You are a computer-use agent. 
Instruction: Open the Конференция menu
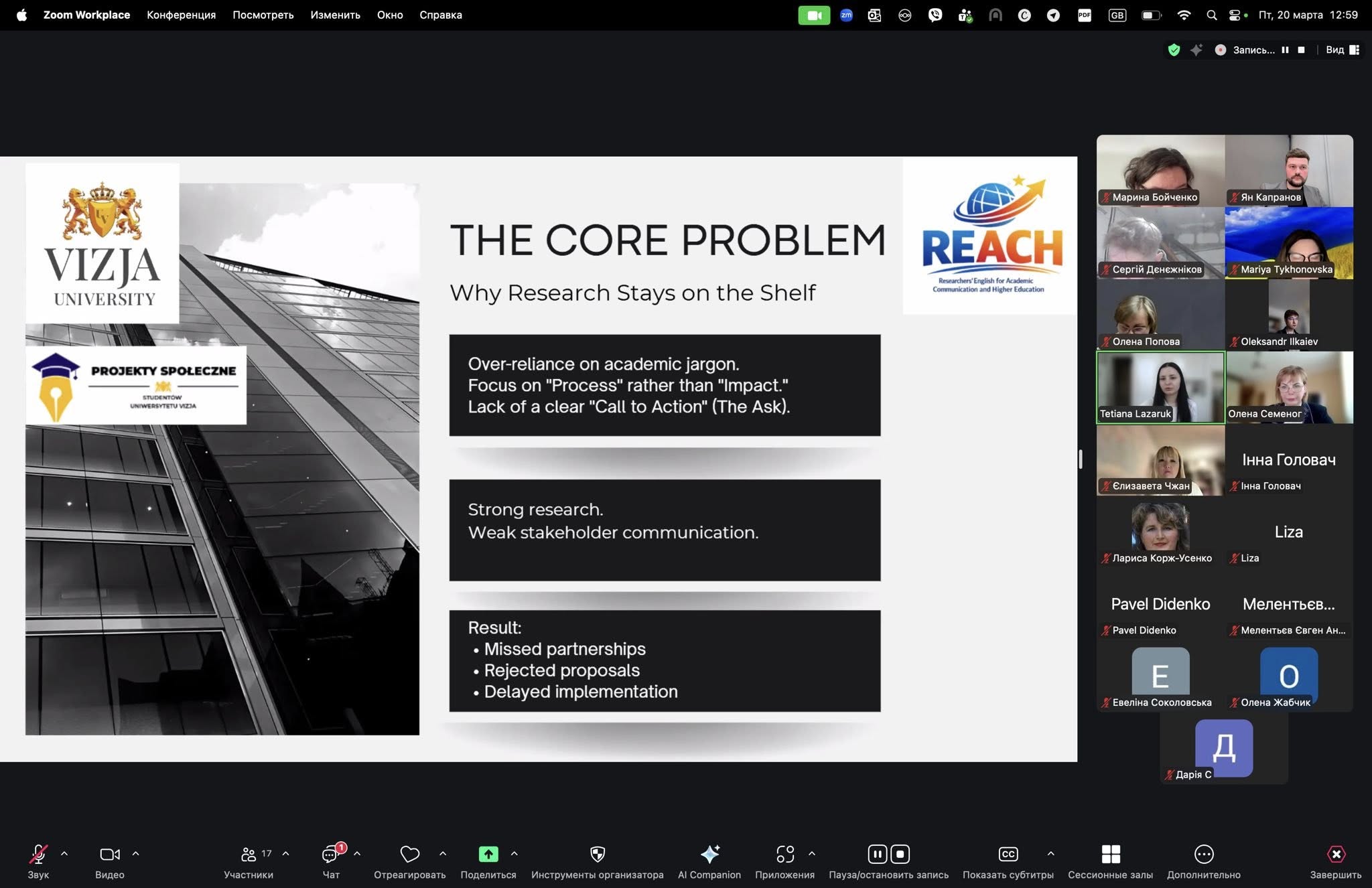click(181, 15)
